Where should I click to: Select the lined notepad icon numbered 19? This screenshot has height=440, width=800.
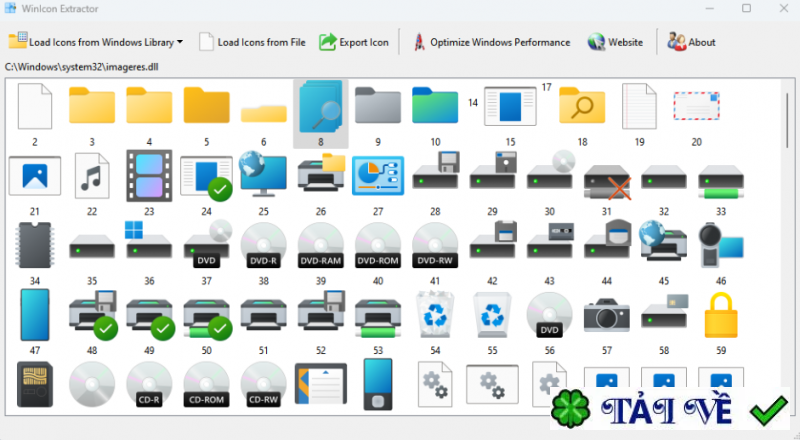639,106
